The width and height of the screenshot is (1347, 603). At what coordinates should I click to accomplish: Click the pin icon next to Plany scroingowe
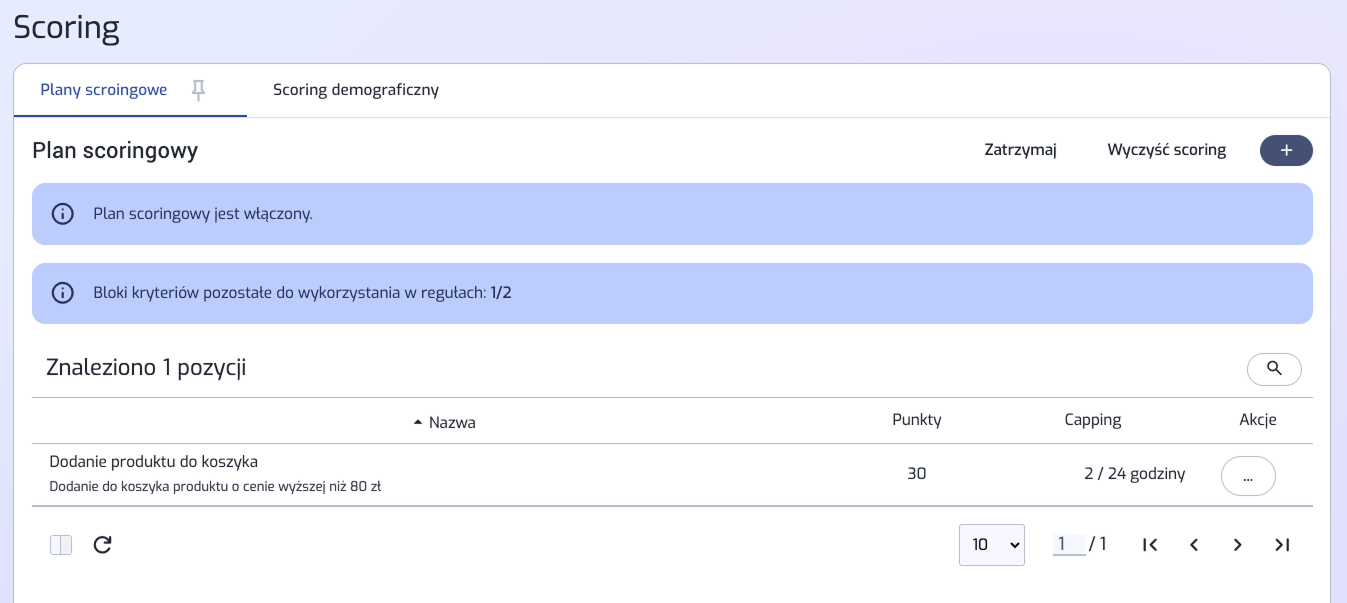[199, 91]
